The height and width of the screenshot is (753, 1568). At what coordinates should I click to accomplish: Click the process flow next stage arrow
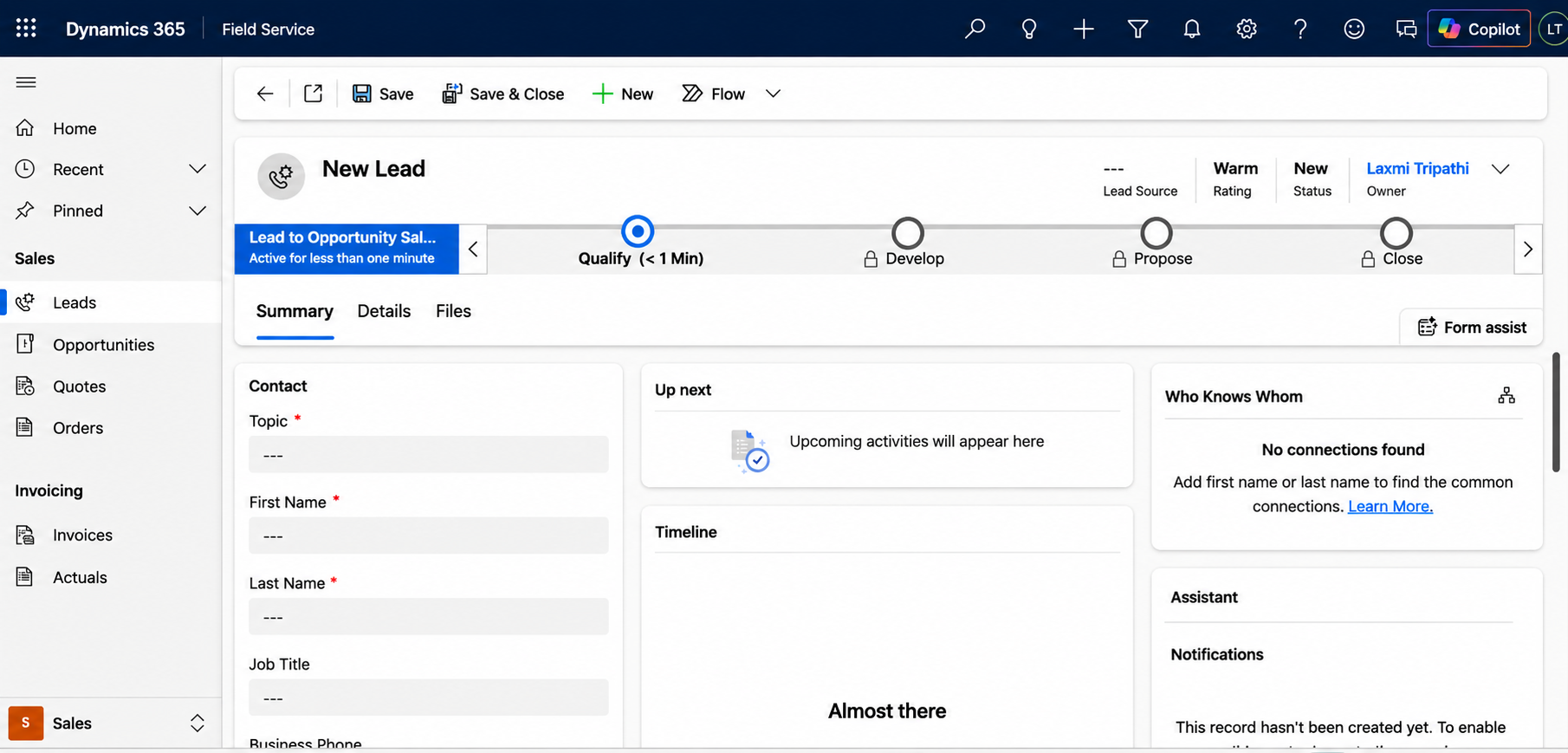pos(1528,250)
